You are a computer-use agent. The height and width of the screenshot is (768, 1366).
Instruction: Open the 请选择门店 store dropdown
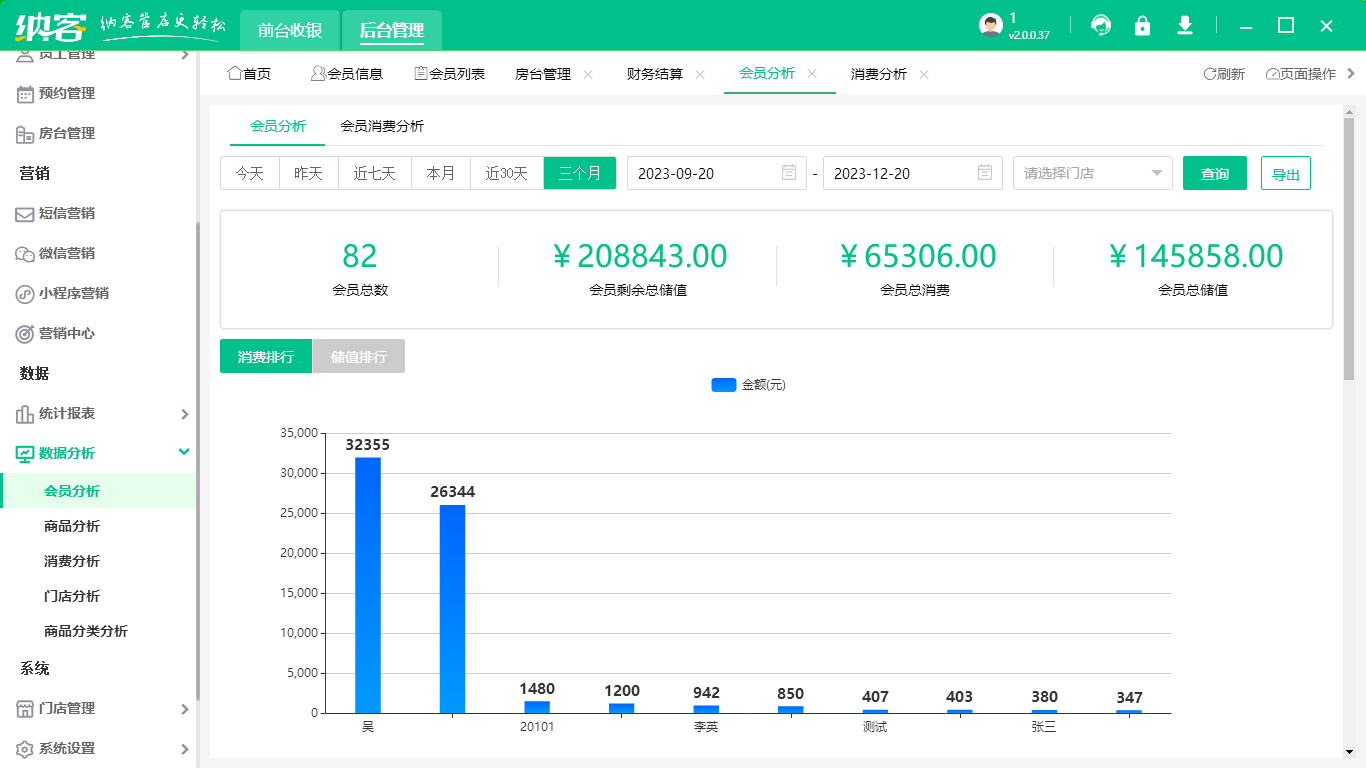(x=1092, y=173)
